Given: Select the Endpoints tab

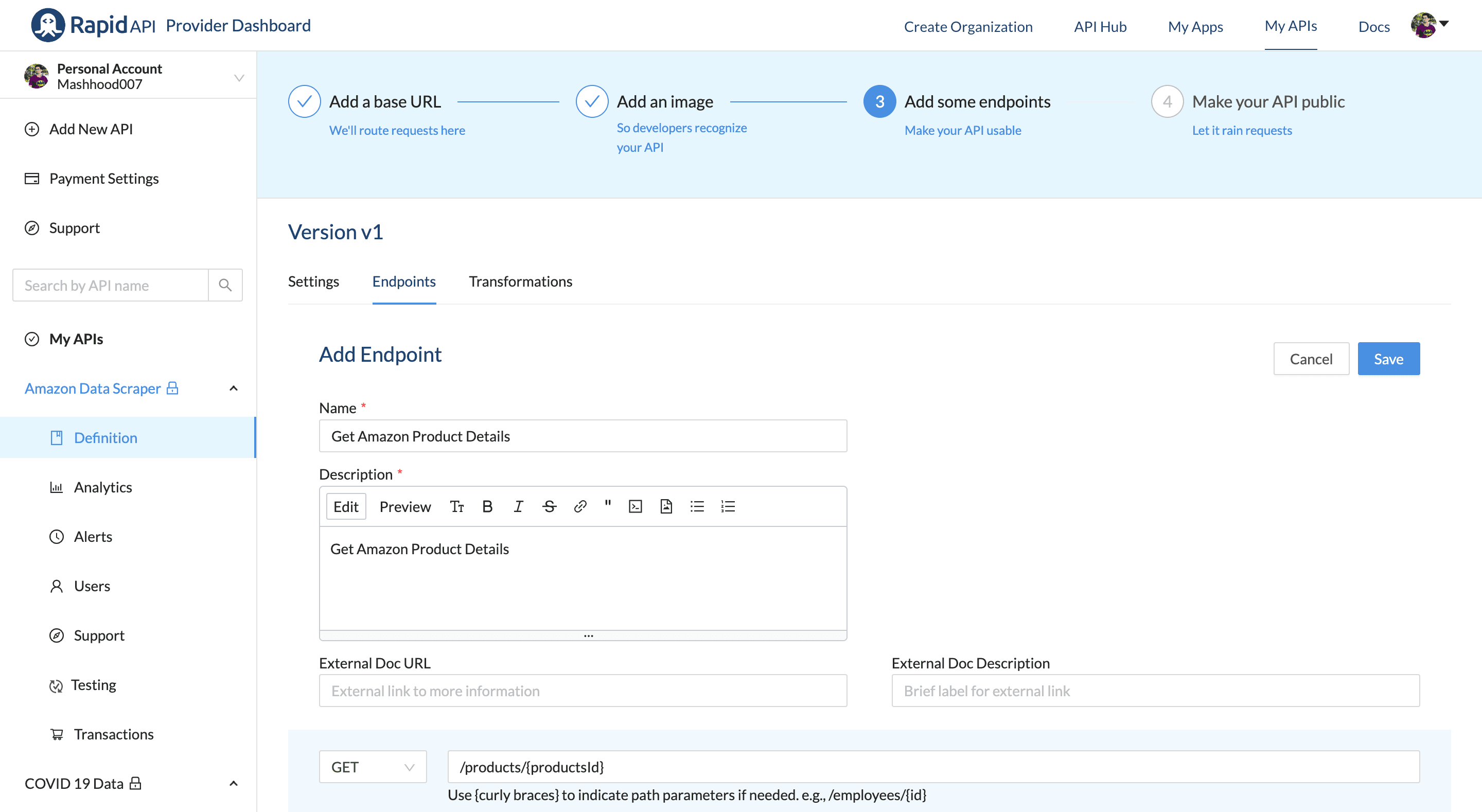Looking at the screenshot, I should 404,281.
